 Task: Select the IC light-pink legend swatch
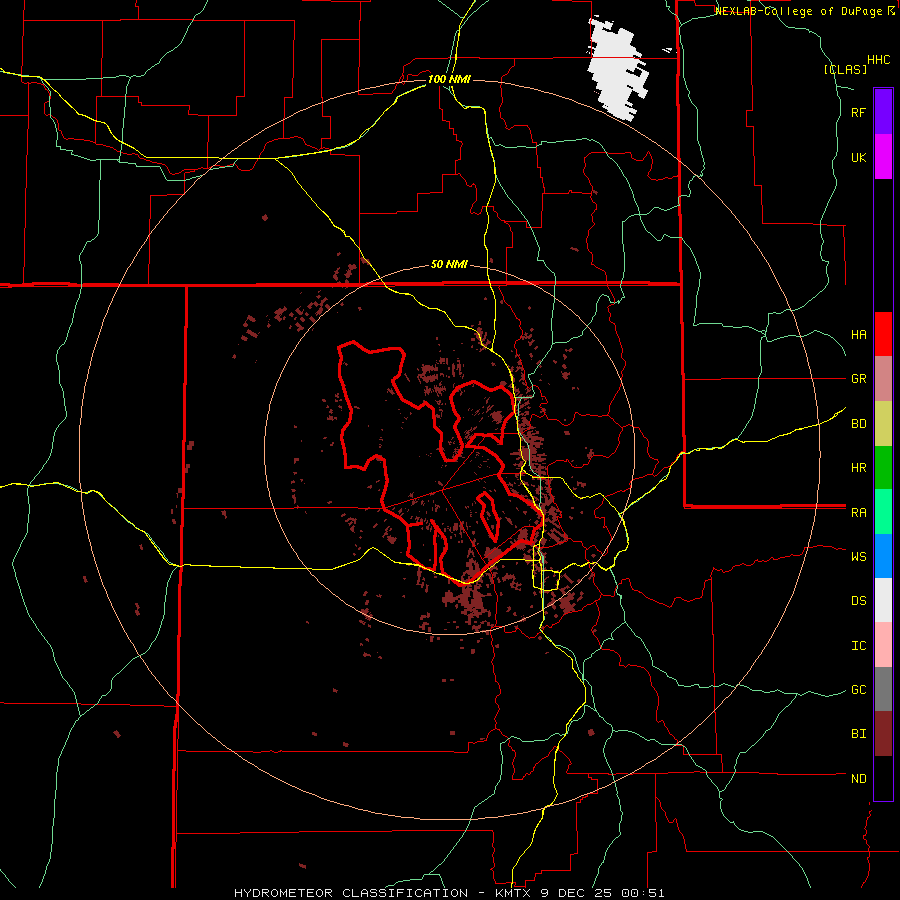pyautogui.click(x=883, y=645)
